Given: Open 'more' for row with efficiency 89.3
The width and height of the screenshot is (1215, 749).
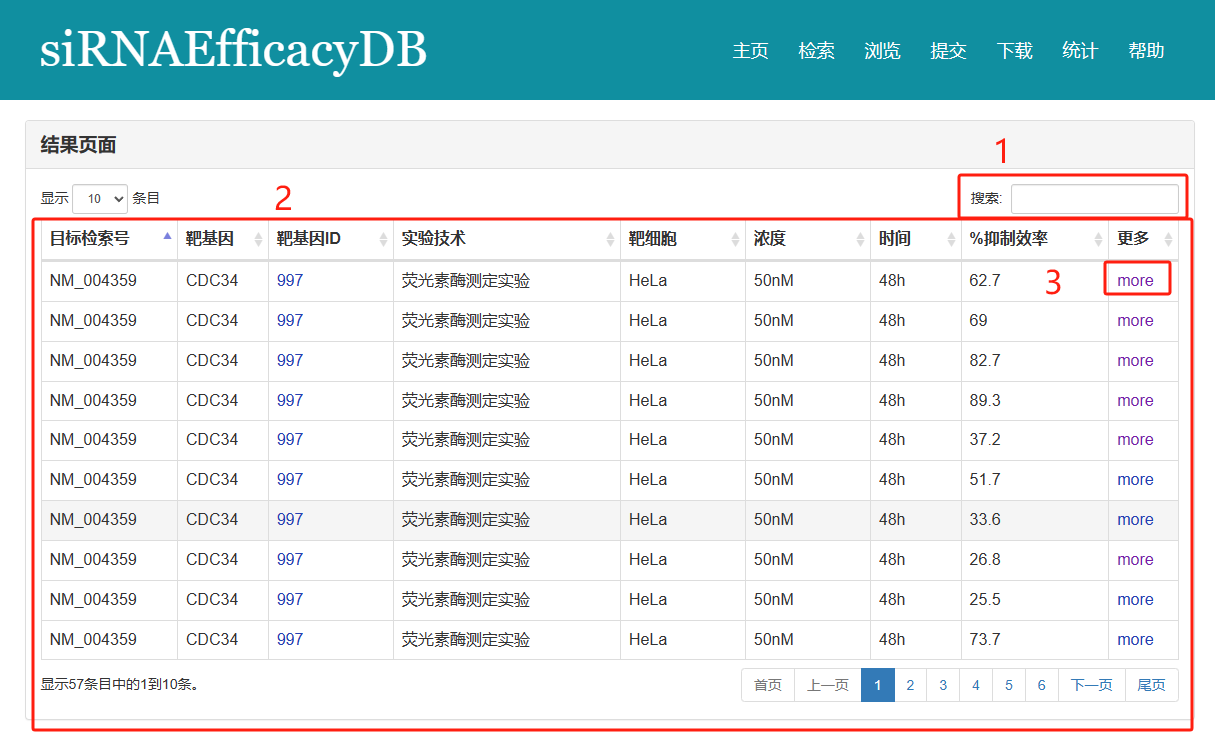Looking at the screenshot, I should click(x=1135, y=401).
